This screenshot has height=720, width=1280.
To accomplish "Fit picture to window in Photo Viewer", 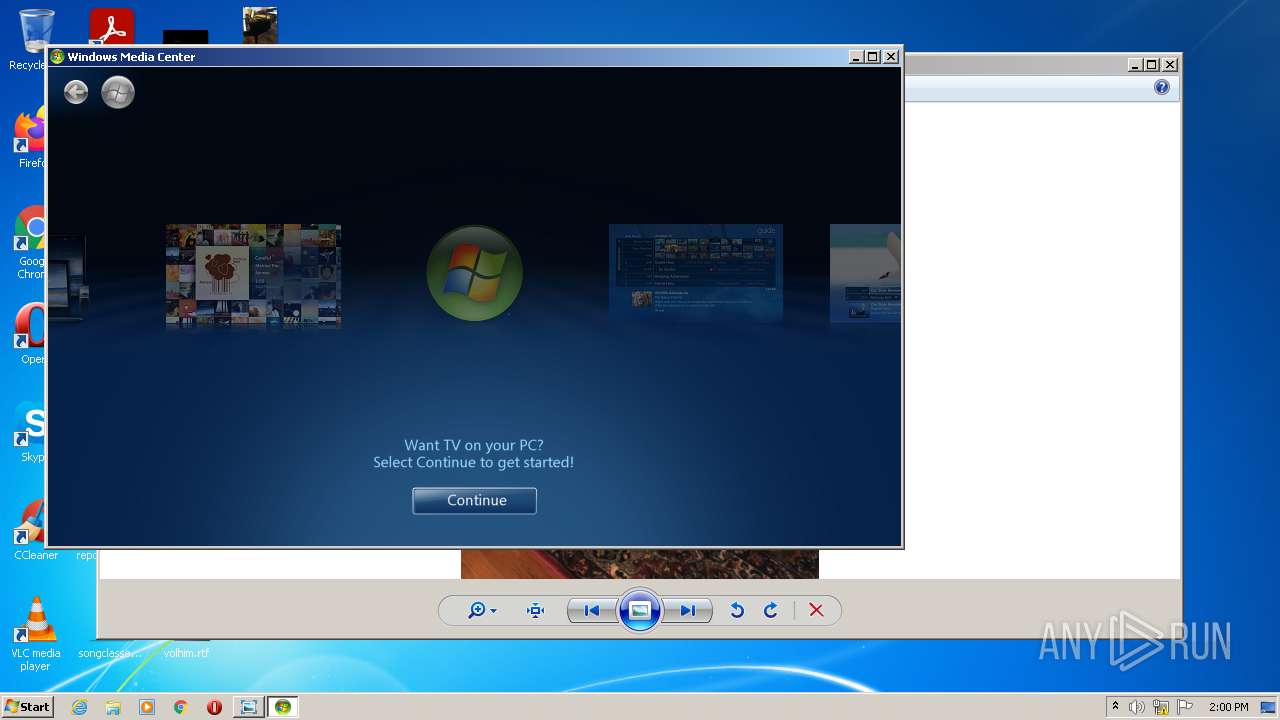I will [x=535, y=610].
